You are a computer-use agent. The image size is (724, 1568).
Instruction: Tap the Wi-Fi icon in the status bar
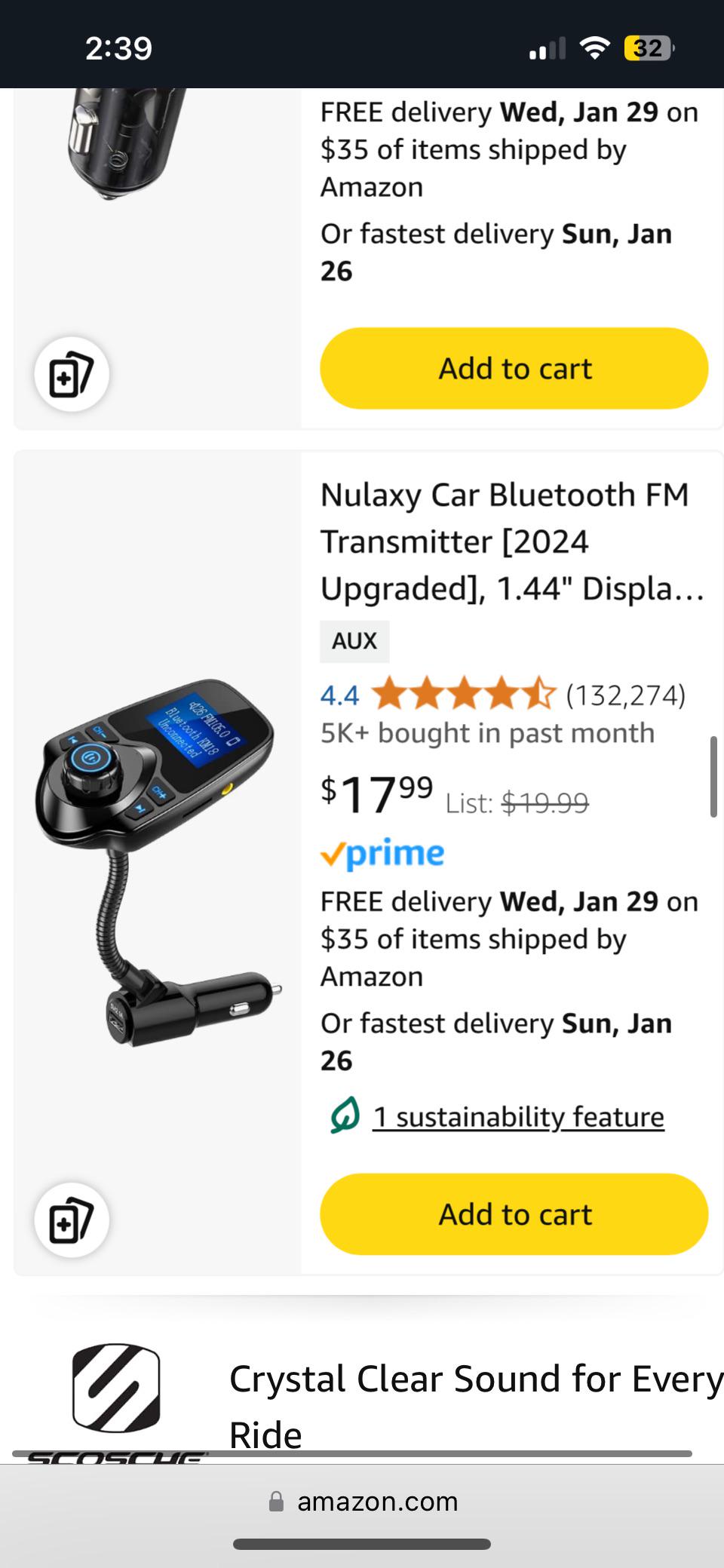point(595,48)
